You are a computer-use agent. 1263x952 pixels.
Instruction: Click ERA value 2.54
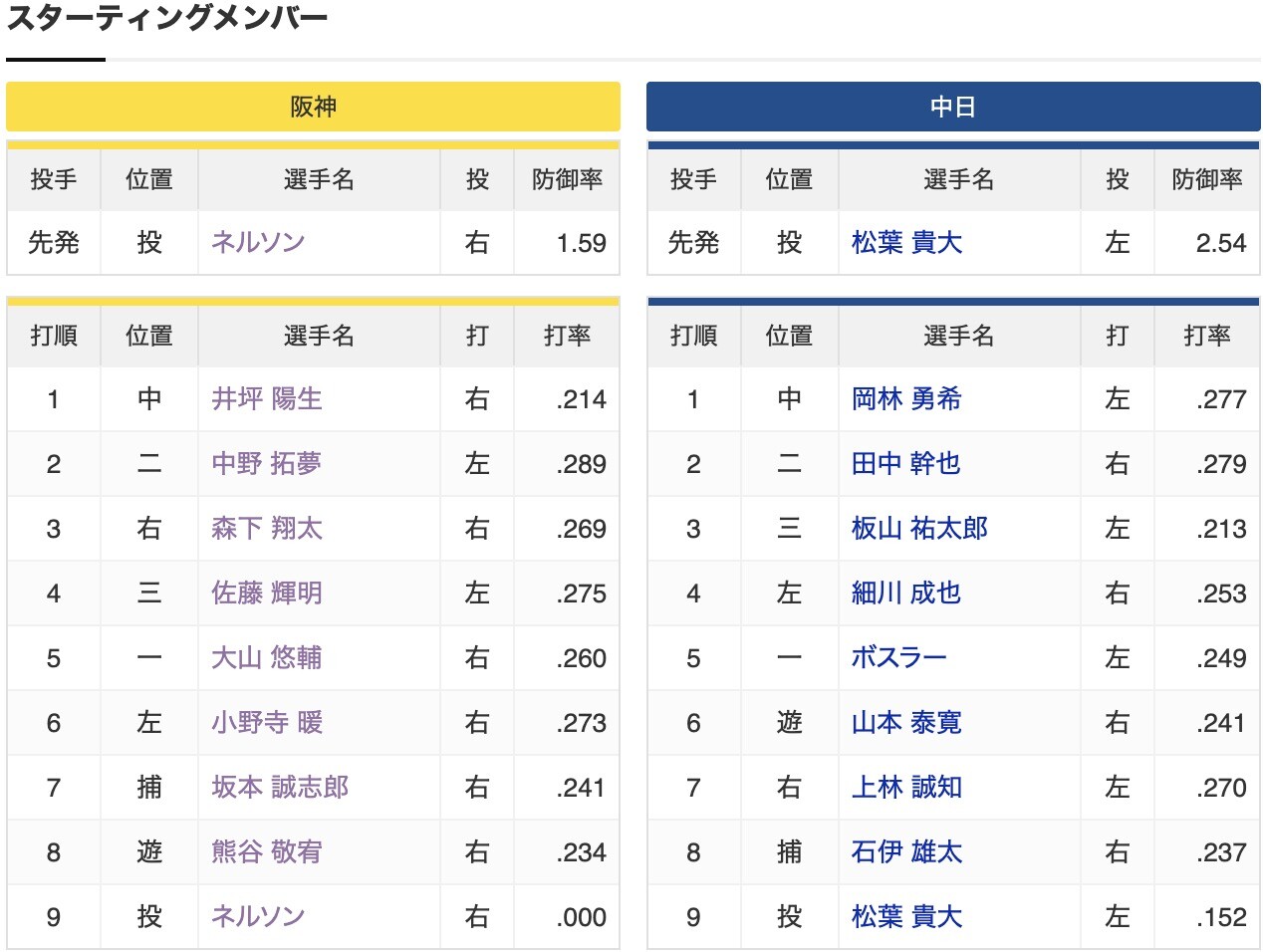point(1221,242)
